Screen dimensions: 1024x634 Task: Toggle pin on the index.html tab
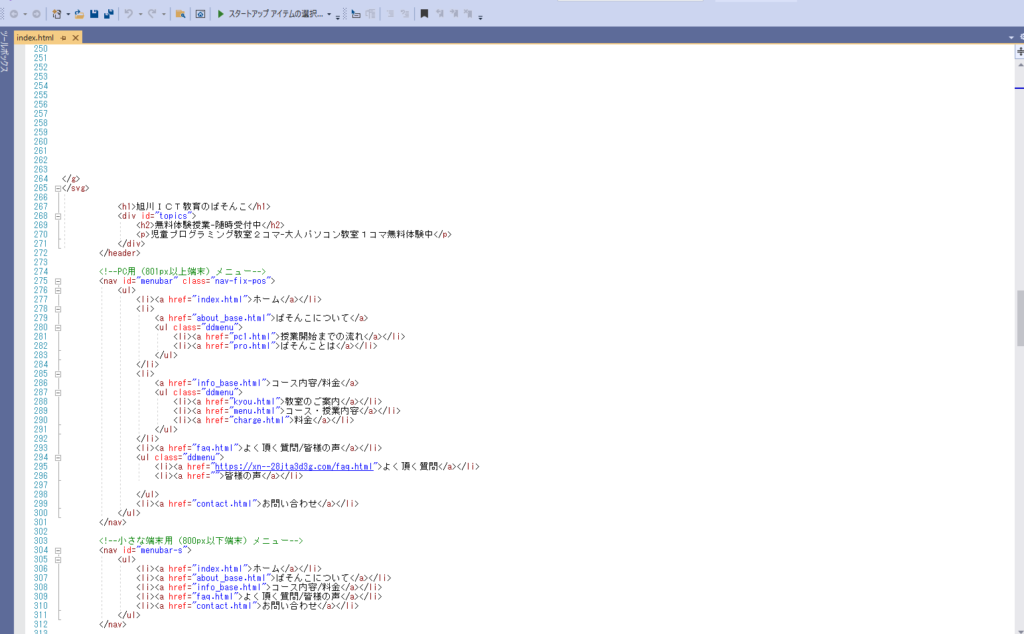tap(63, 37)
